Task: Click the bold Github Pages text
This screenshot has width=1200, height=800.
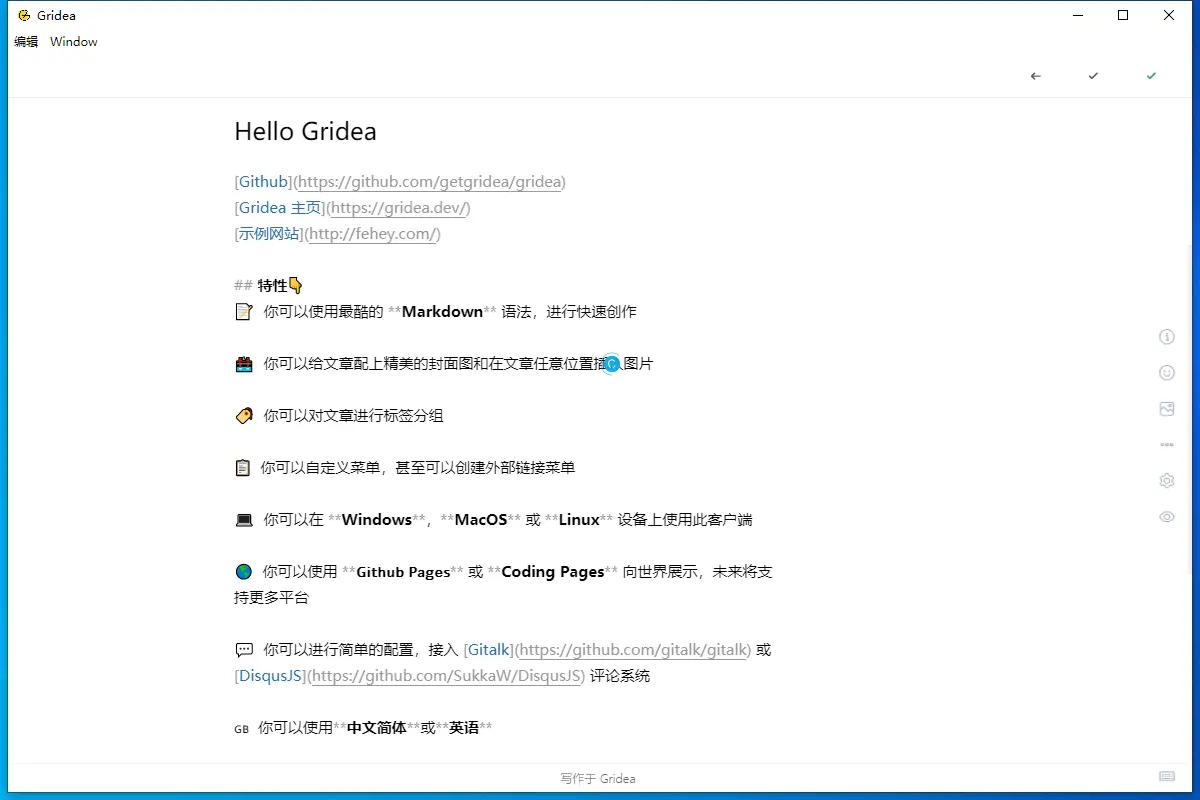Action: pyautogui.click(x=403, y=572)
